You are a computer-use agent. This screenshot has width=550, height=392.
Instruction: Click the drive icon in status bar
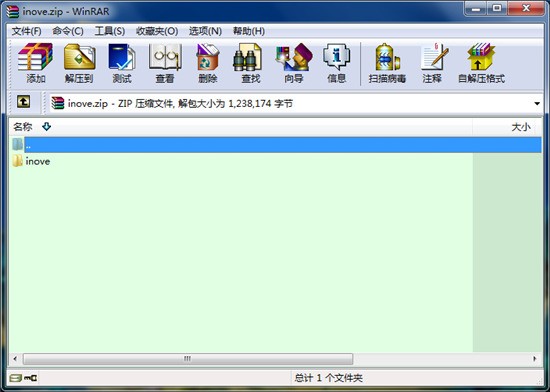tap(16, 378)
